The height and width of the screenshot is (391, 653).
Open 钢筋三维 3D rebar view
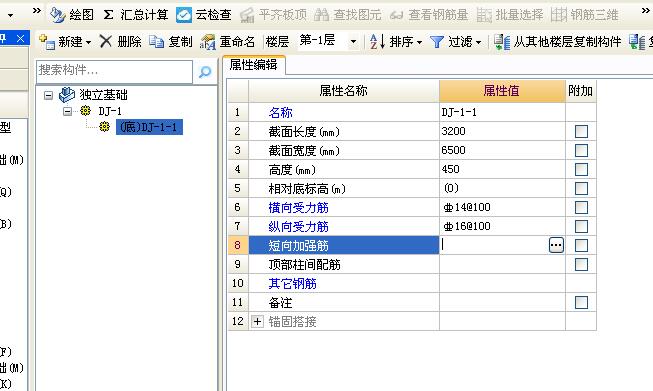[x=585, y=15]
